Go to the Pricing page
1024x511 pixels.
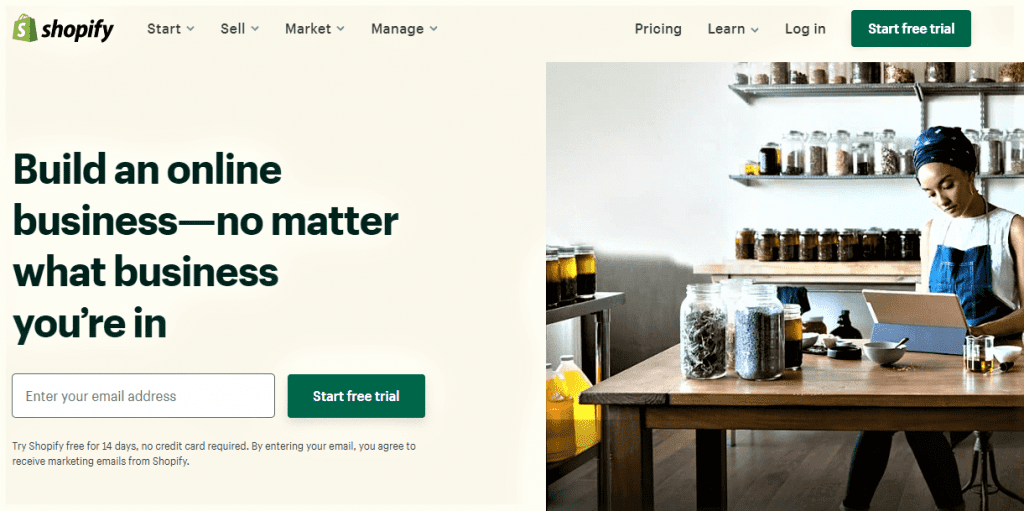pos(658,29)
